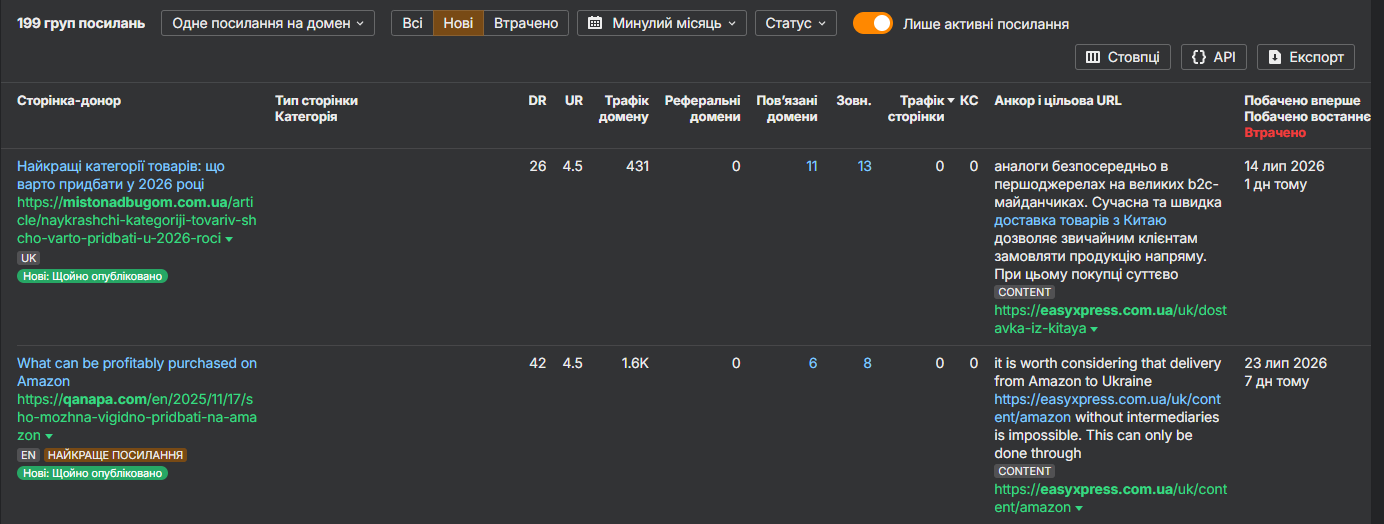Open easyxpress.com.ua/uk/content/amazon anchor link in text
Screen dimensions: 1384x524
(x=1107, y=408)
